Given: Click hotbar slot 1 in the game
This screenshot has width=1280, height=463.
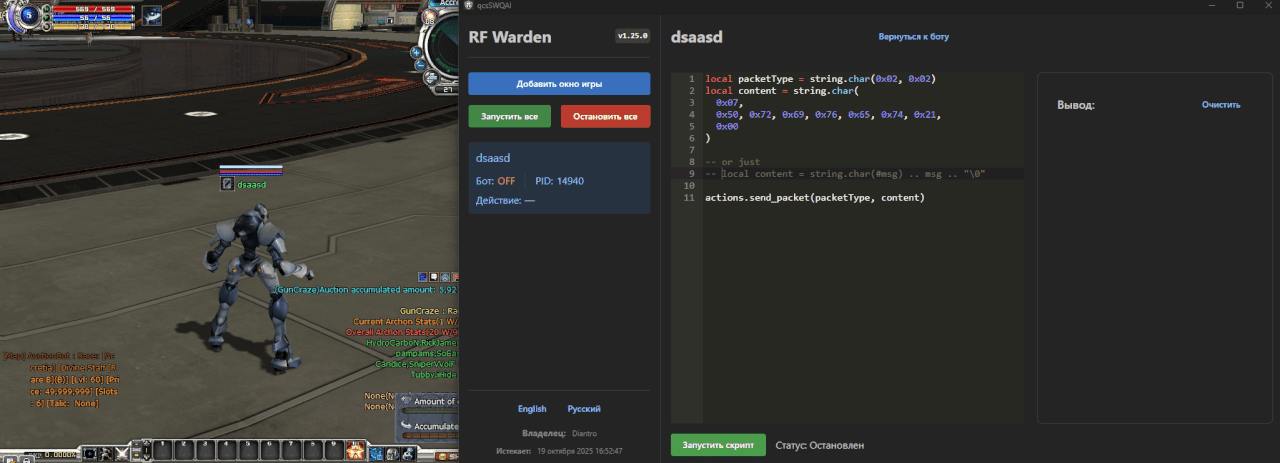Looking at the screenshot, I should pos(163,450).
